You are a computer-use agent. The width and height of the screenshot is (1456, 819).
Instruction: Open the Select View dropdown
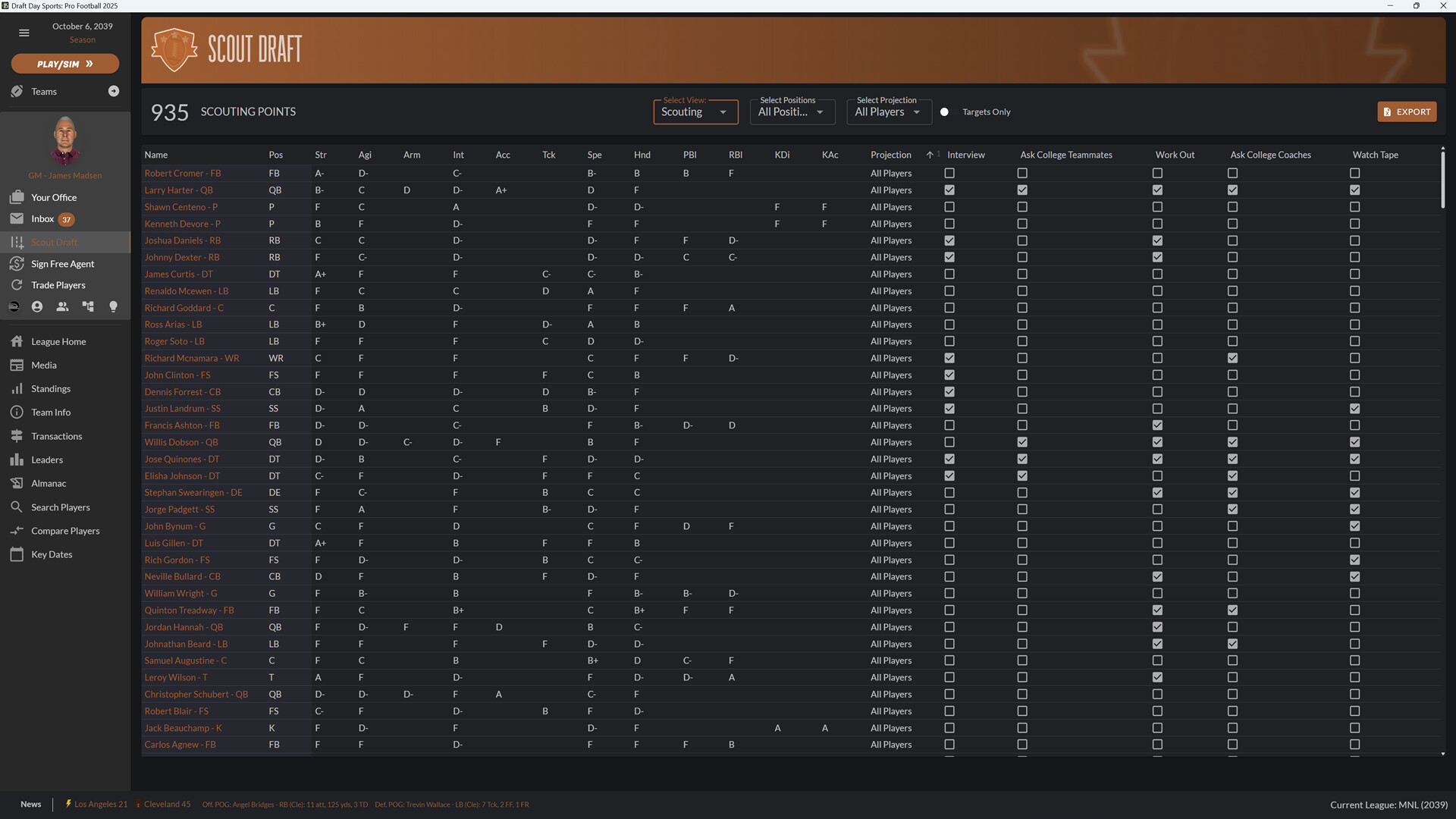pos(695,111)
